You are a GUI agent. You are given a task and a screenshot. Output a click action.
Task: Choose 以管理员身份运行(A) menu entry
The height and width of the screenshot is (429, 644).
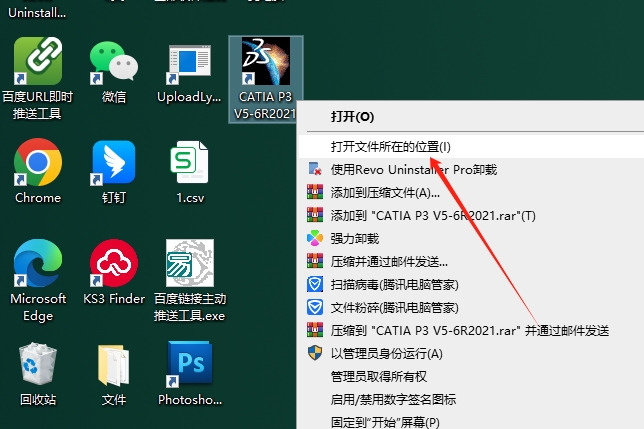click(386, 353)
